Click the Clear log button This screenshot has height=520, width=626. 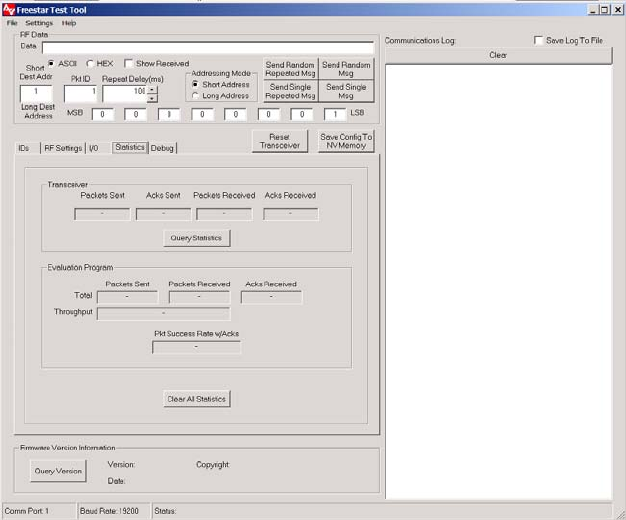click(498, 55)
